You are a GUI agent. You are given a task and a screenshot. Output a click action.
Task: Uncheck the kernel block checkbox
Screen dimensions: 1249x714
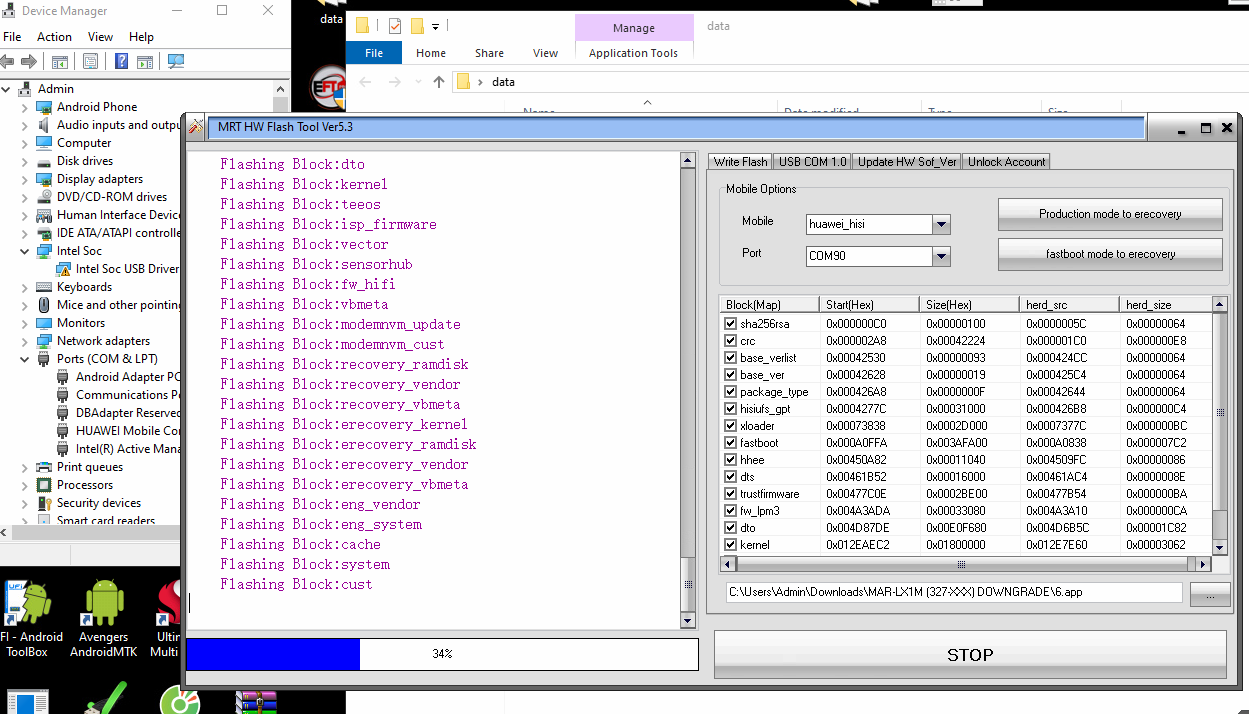click(731, 545)
